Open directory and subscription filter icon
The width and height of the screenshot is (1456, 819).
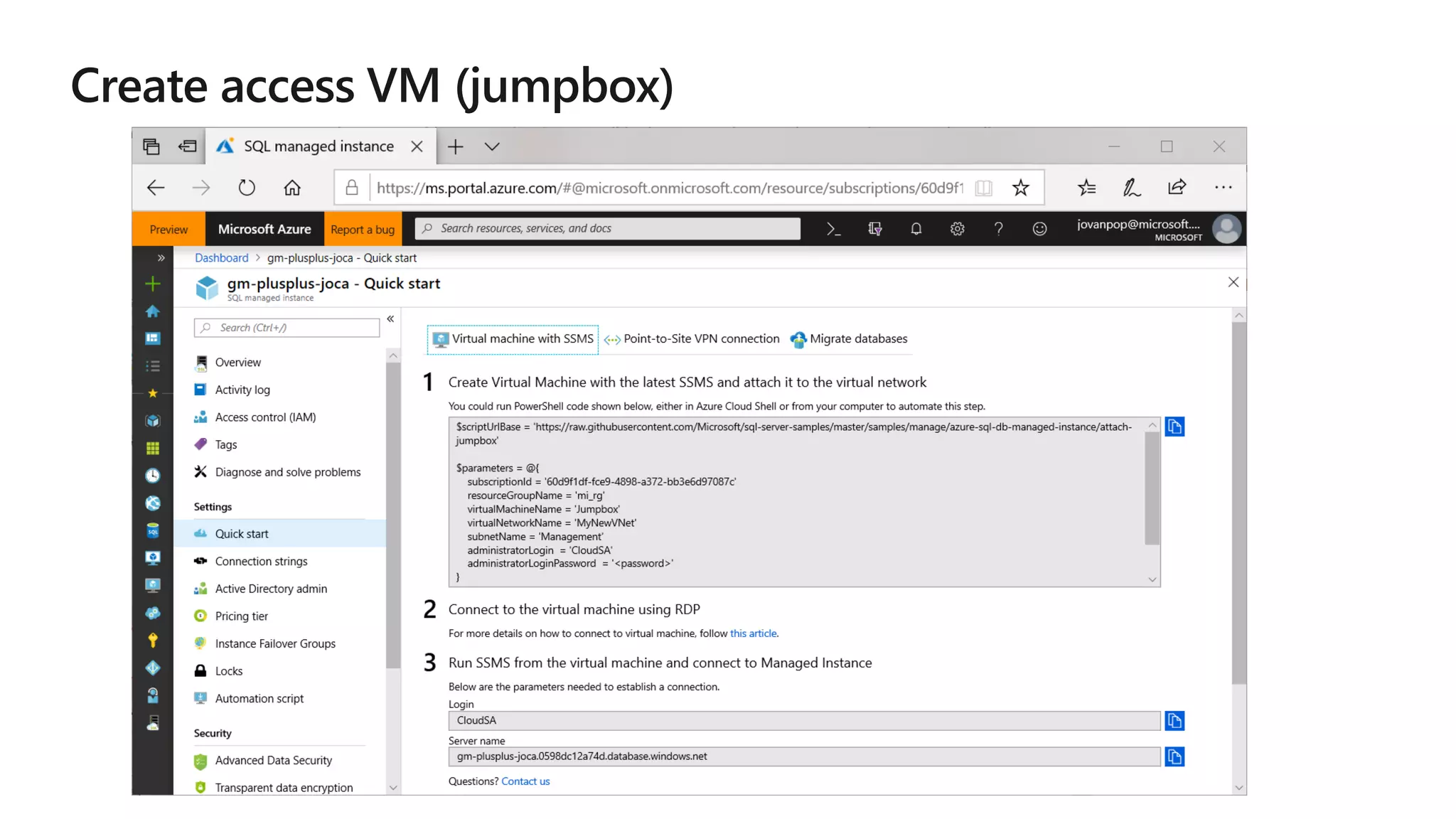[874, 229]
